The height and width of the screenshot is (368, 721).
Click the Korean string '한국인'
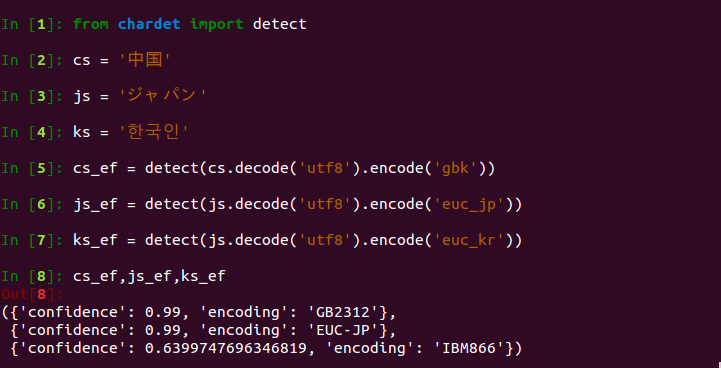pos(154,132)
